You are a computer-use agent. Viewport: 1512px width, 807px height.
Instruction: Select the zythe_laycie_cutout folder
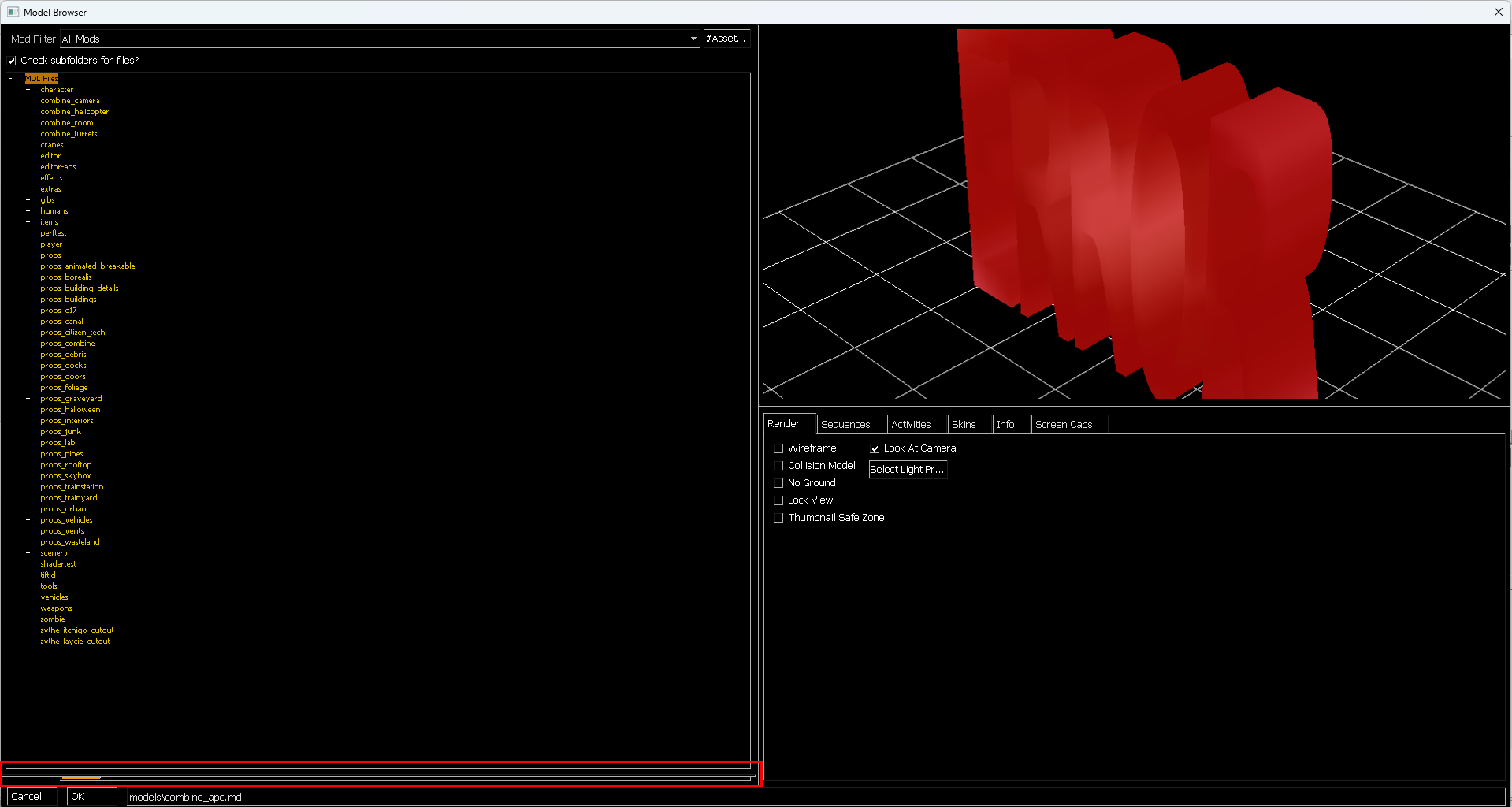pyautogui.click(x=75, y=642)
